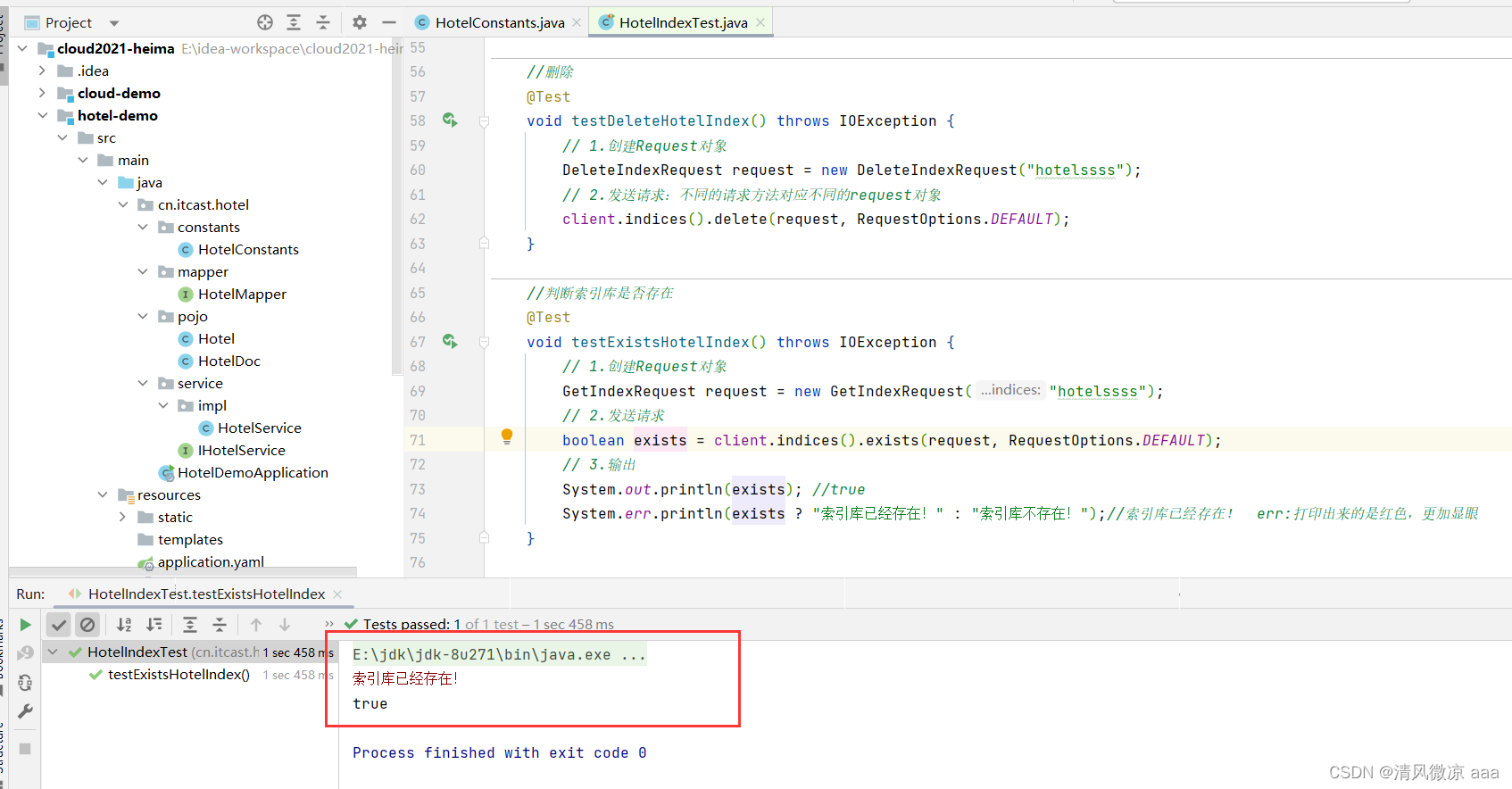Show more Run toolbar actions chevron
1512x789 pixels.
(x=329, y=625)
